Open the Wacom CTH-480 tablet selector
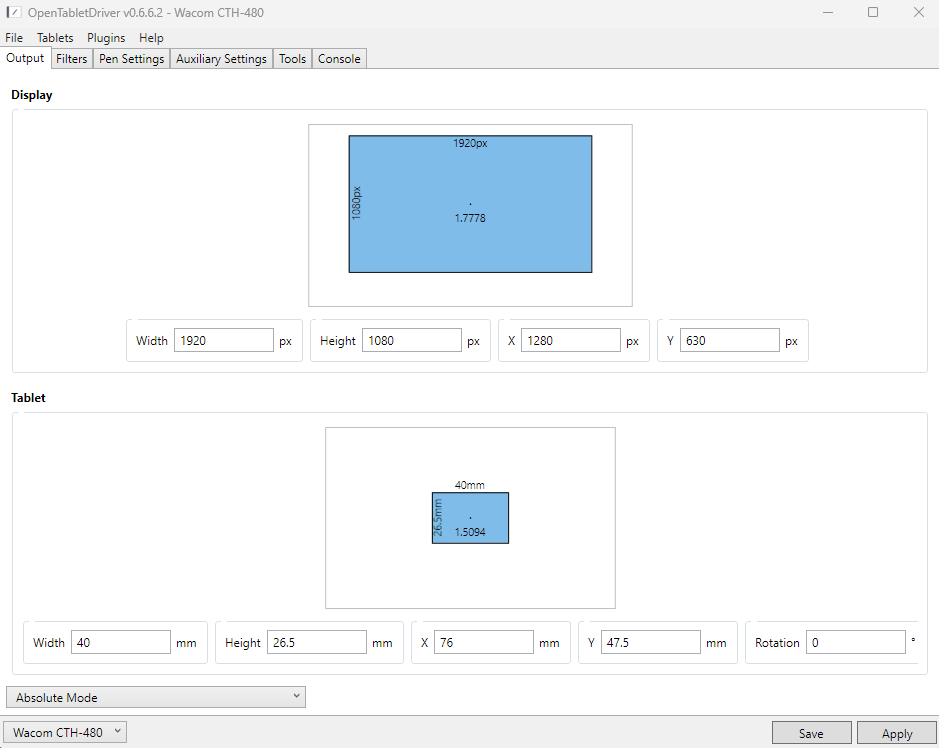This screenshot has width=939, height=748. point(65,732)
